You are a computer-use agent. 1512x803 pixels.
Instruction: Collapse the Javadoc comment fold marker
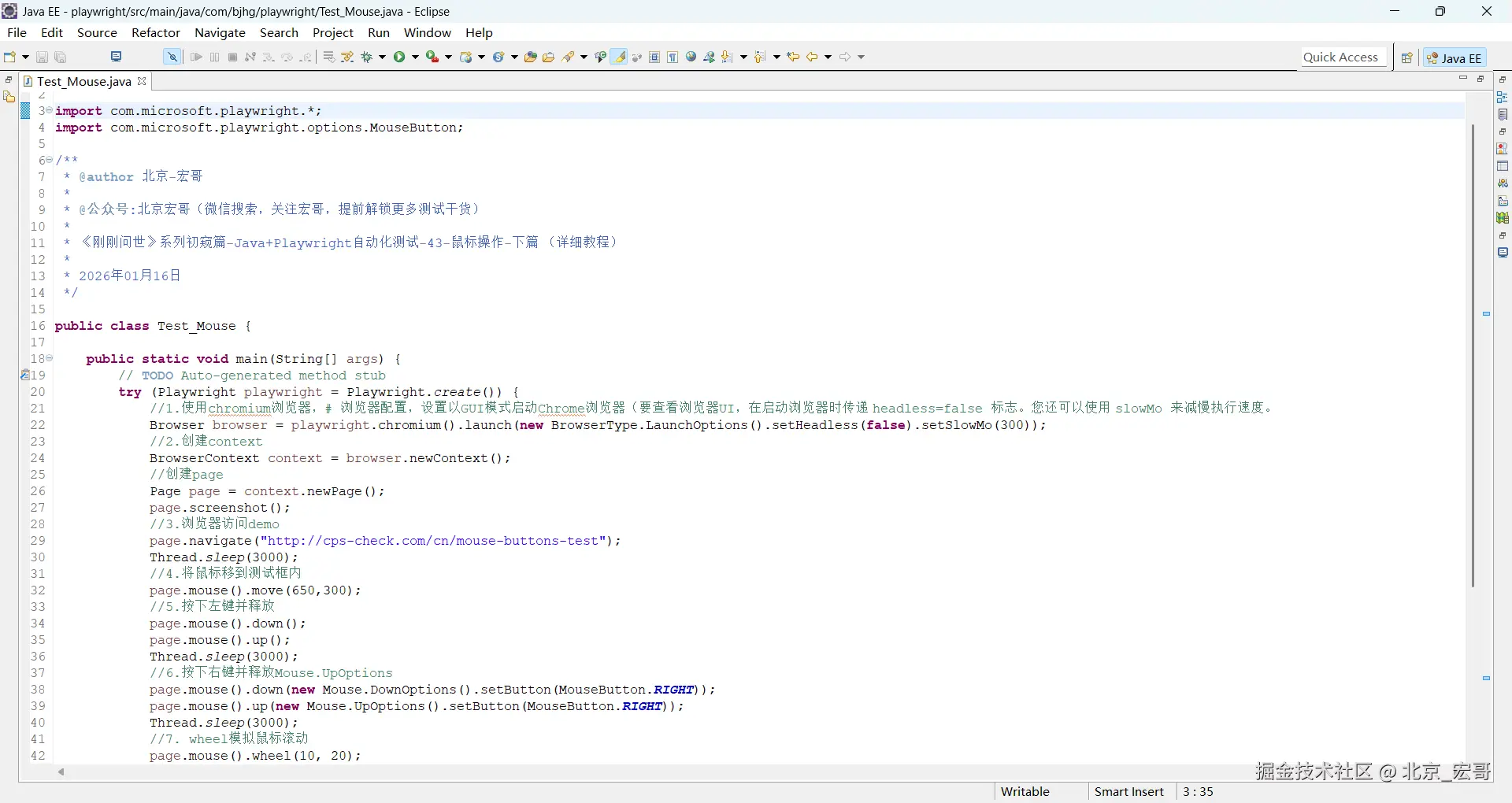pyautogui.click(x=50, y=160)
